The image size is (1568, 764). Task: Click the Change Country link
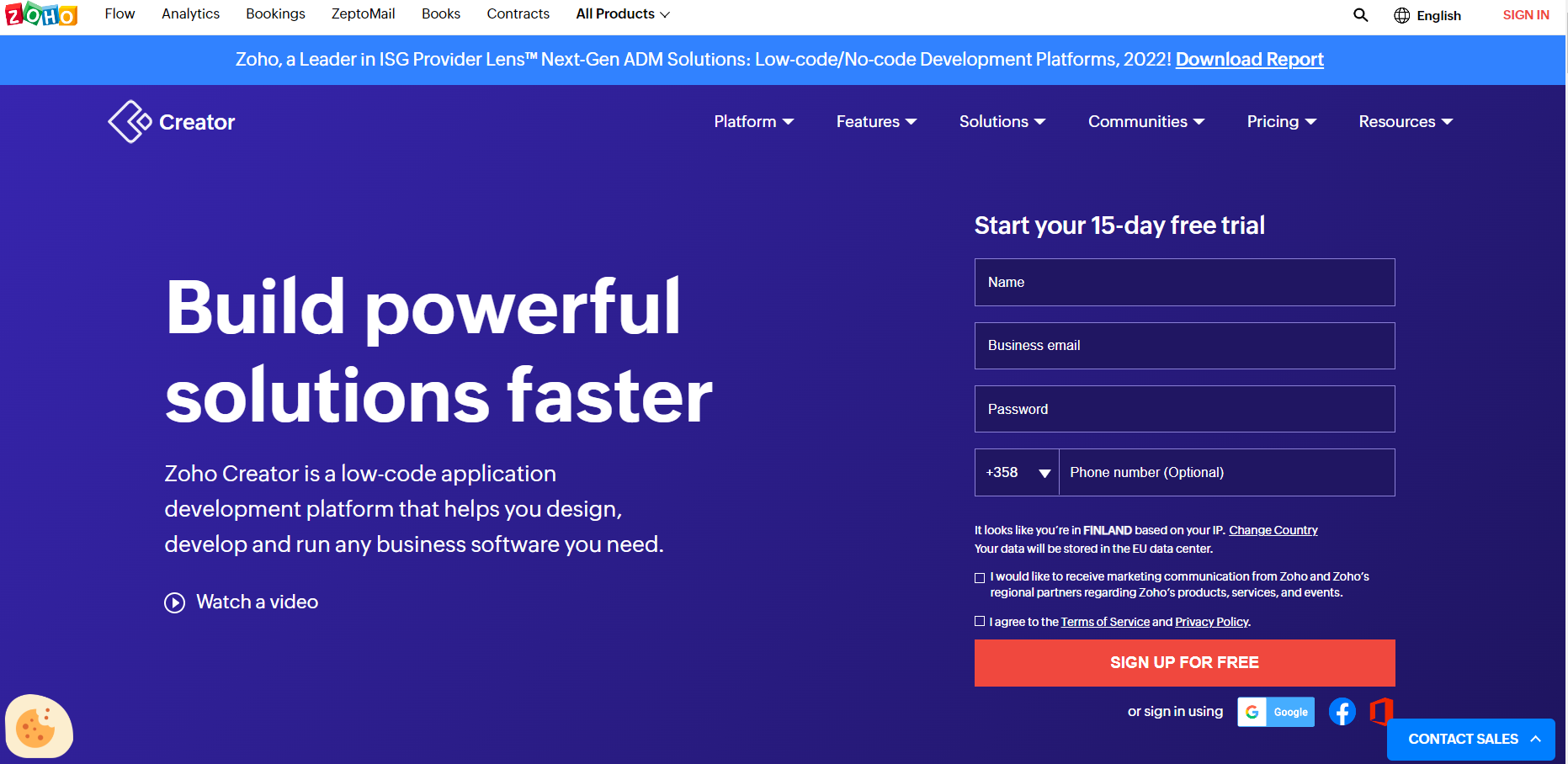point(1273,531)
